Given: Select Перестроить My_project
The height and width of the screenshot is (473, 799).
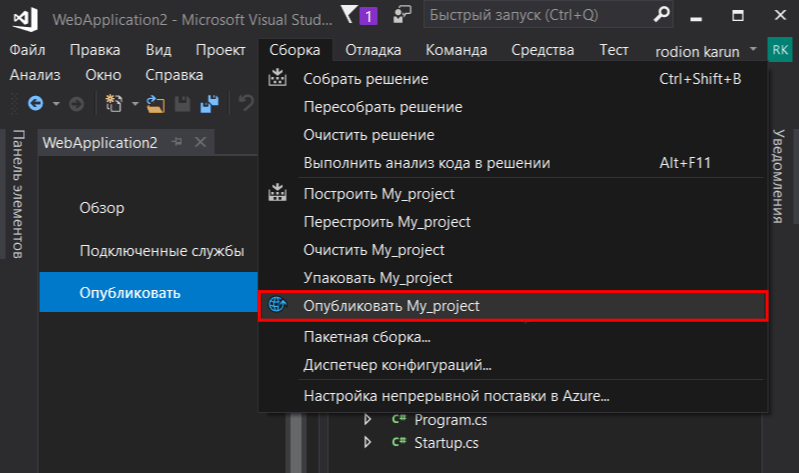Looking at the screenshot, I should click(x=513, y=222).
